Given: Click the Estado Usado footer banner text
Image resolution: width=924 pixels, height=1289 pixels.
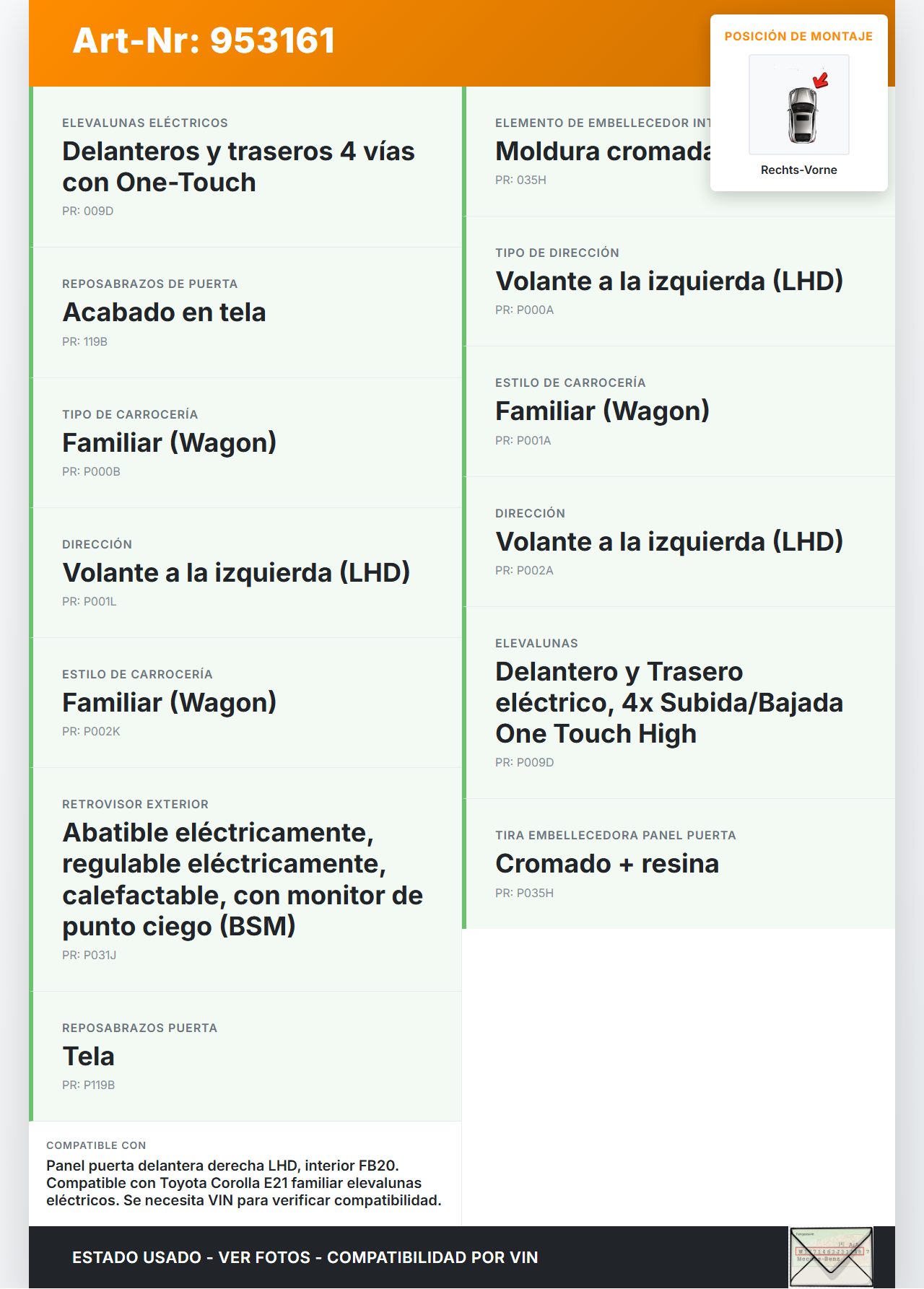Looking at the screenshot, I should click(305, 1257).
